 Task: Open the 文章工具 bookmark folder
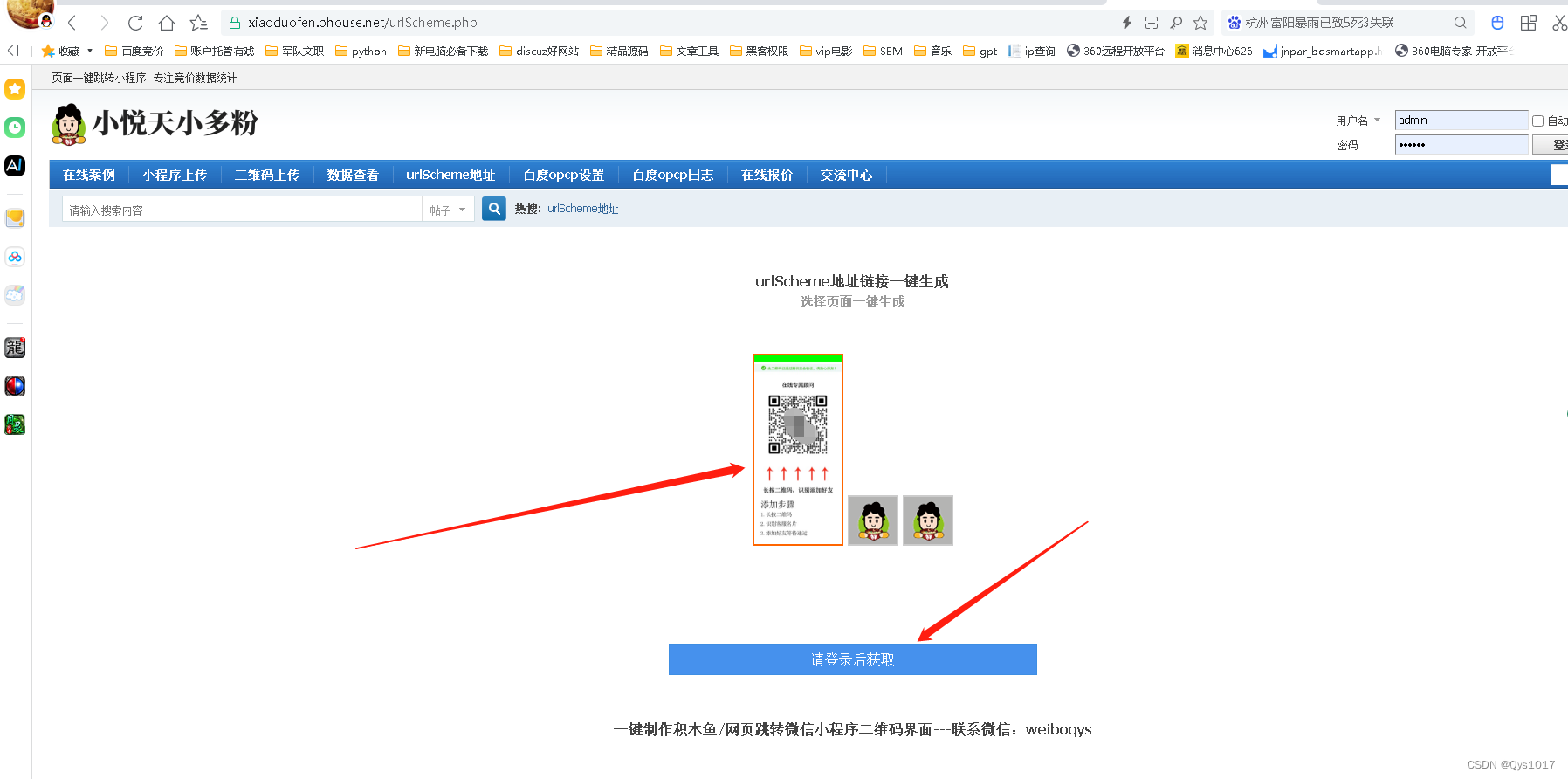point(689,51)
